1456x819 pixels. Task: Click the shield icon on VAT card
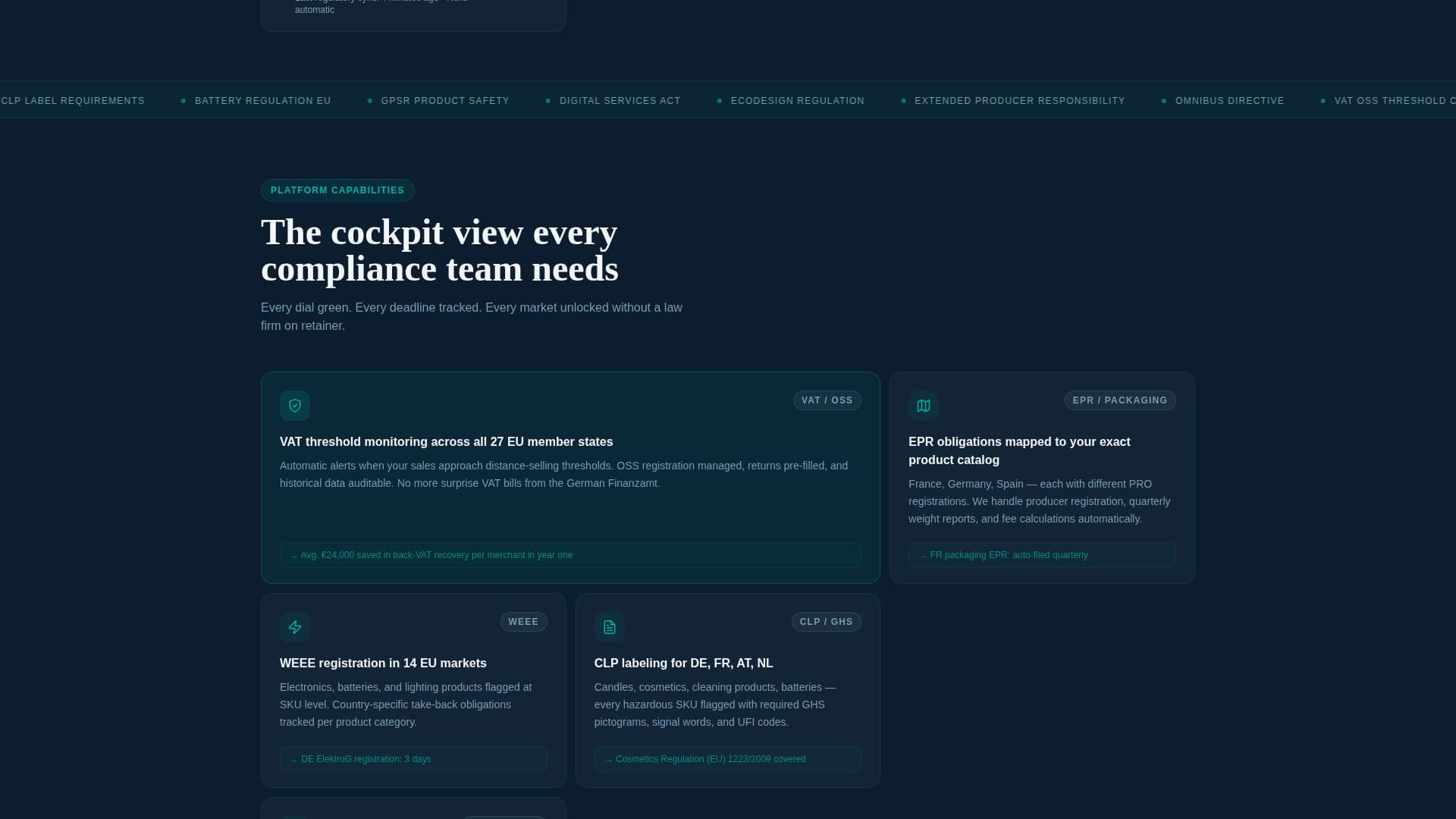pyautogui.click(x=295, y=406)
